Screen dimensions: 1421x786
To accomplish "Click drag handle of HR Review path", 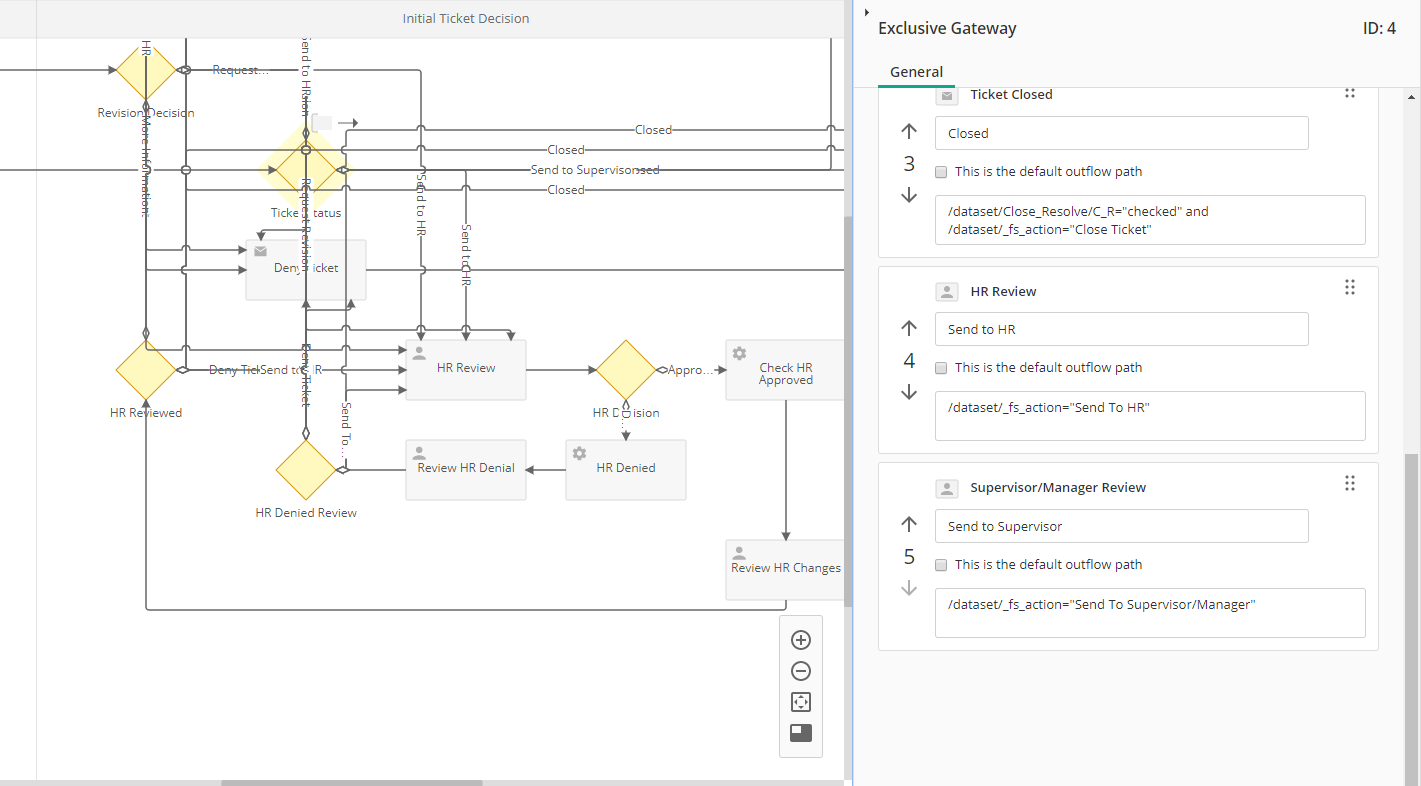I will click(x=1349, y=288).
